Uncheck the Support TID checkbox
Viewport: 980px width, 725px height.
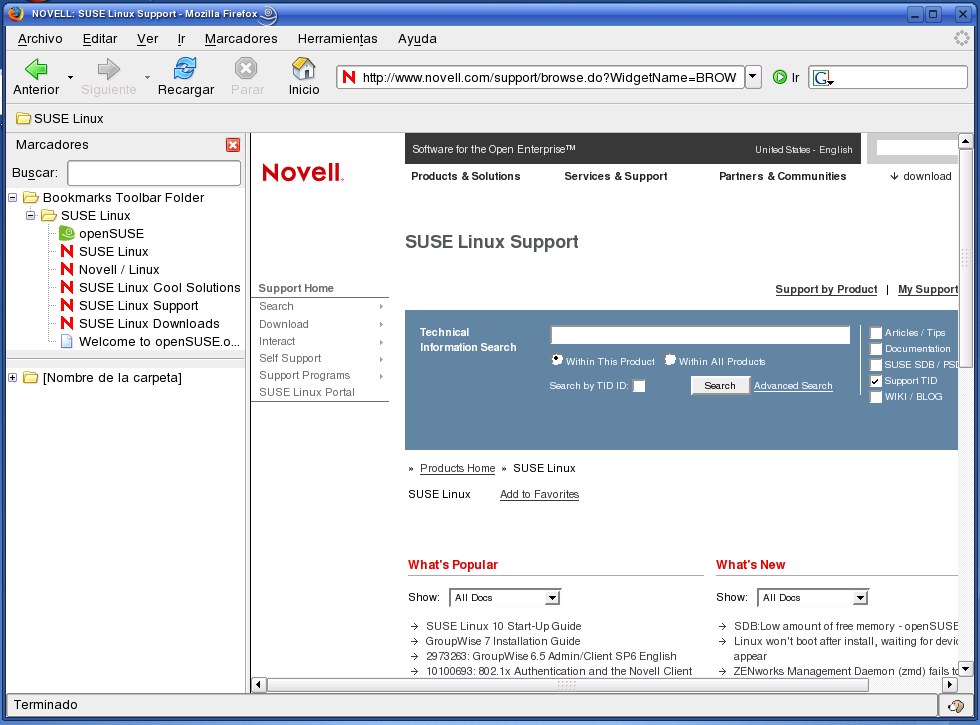[876, 381]
